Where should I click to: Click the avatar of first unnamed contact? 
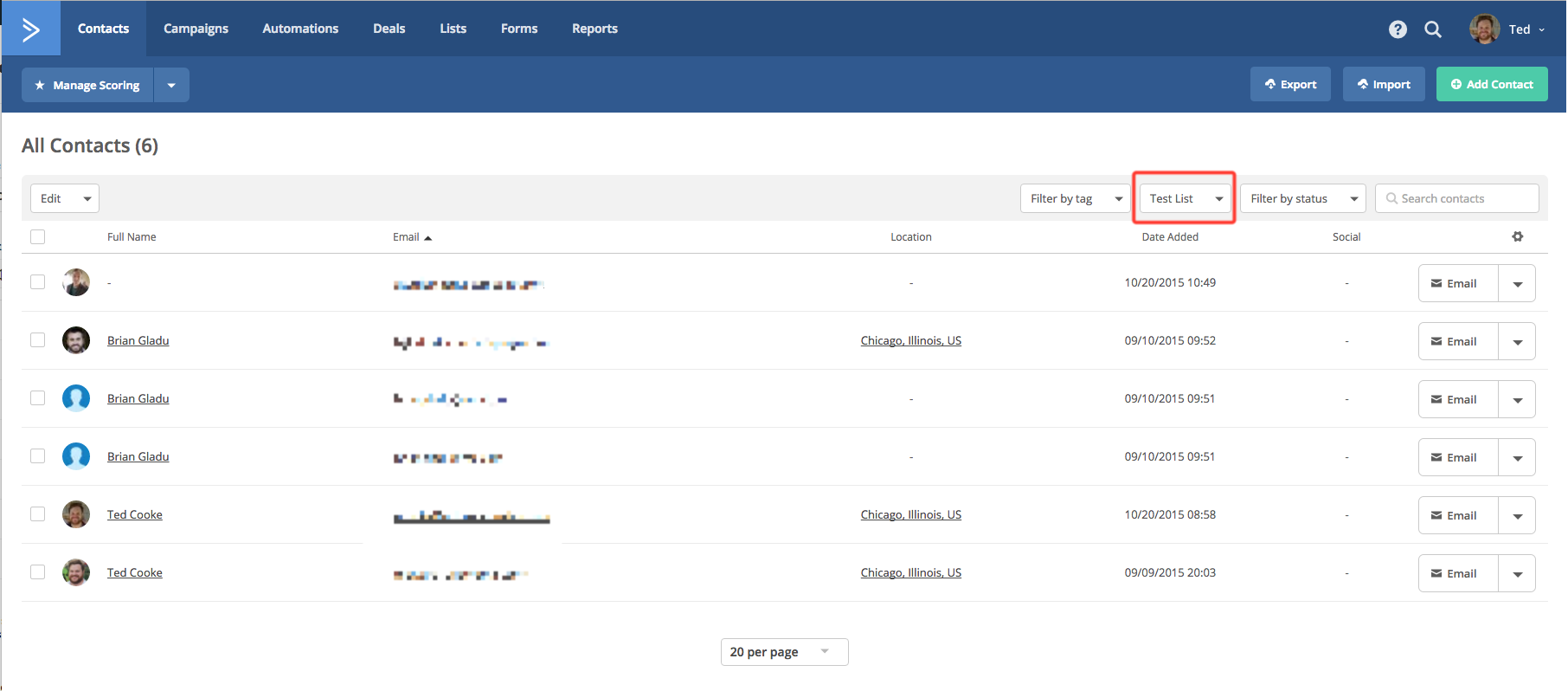tap(76, 282)
